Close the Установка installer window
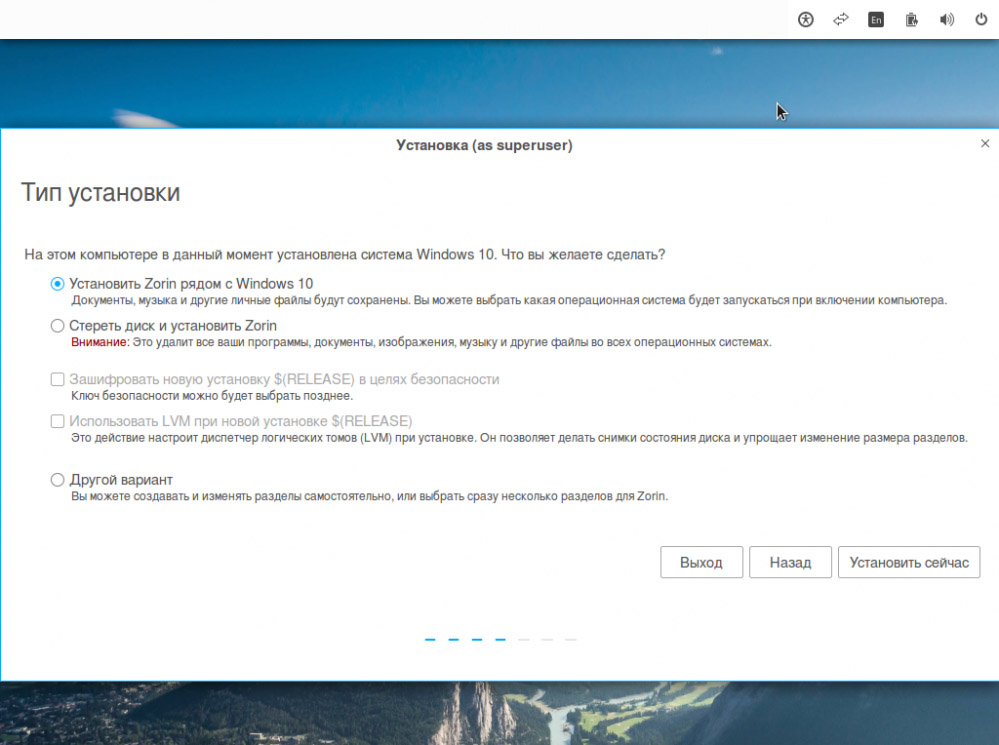 click(985, 143)
